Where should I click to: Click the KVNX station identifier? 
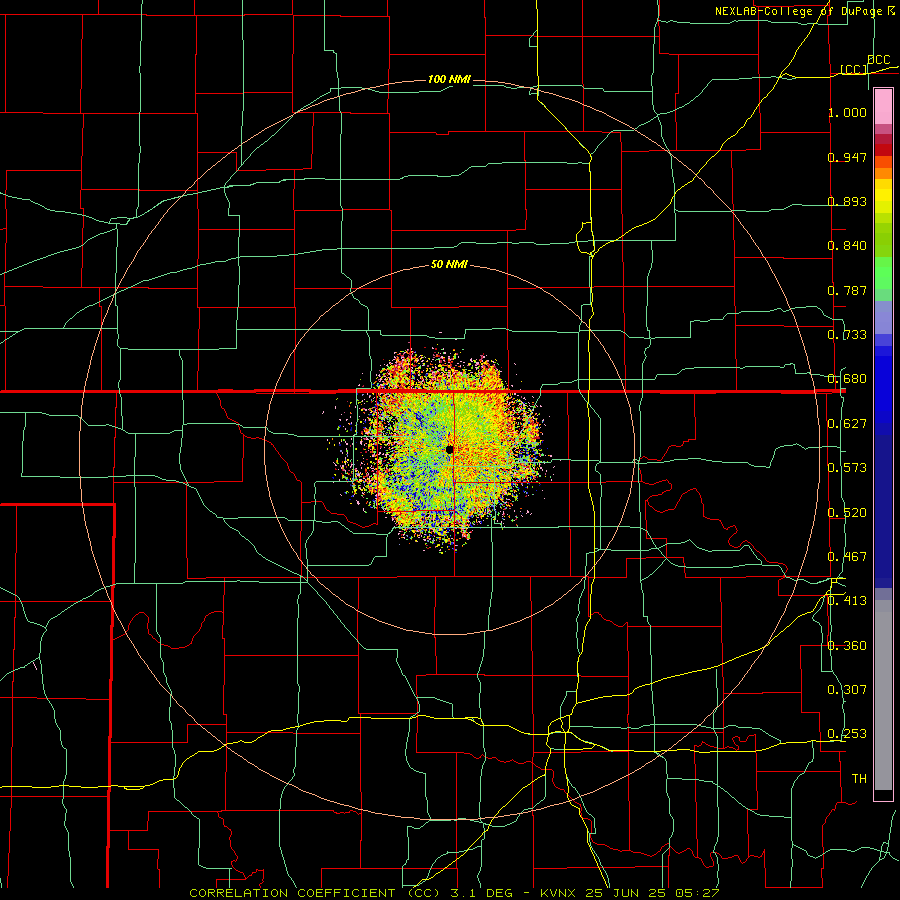pos(558,893)
